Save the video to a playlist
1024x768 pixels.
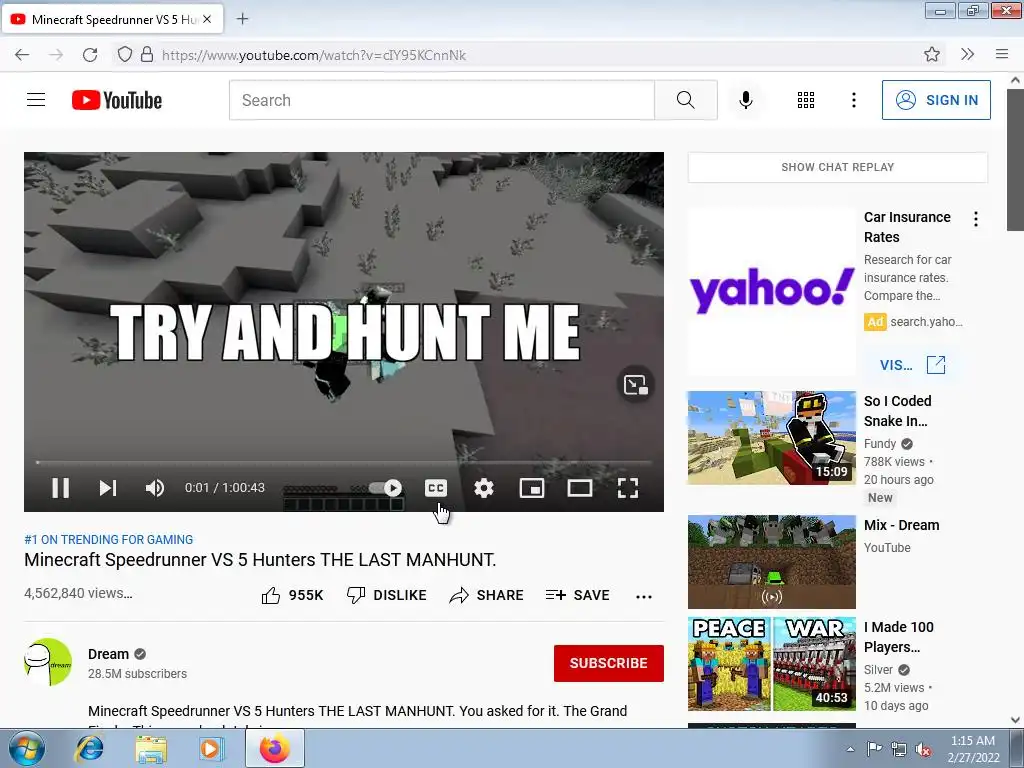(577, 595)
